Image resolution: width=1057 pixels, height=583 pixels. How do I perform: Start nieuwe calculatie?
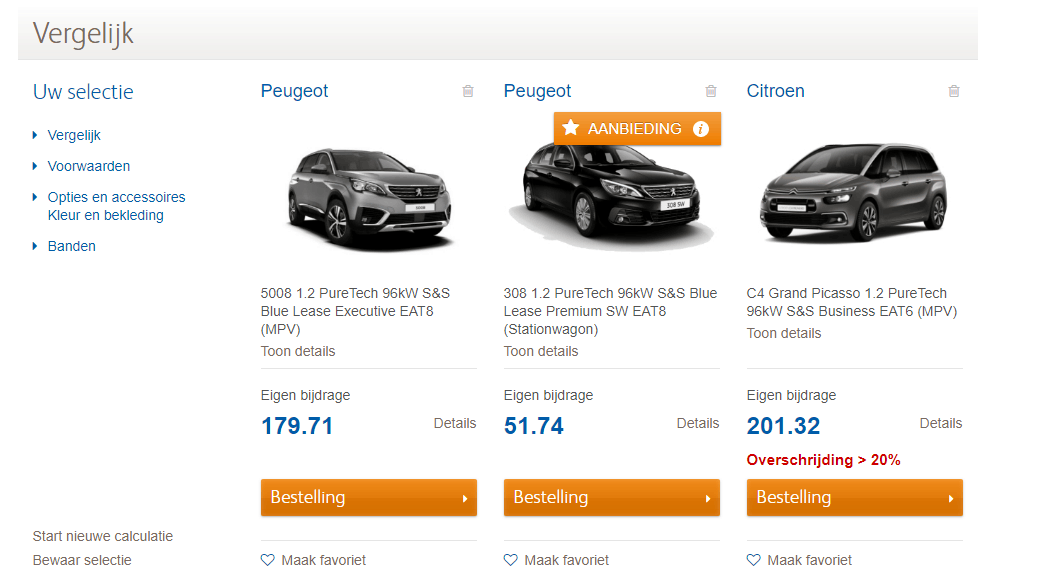tap(103, 536)
